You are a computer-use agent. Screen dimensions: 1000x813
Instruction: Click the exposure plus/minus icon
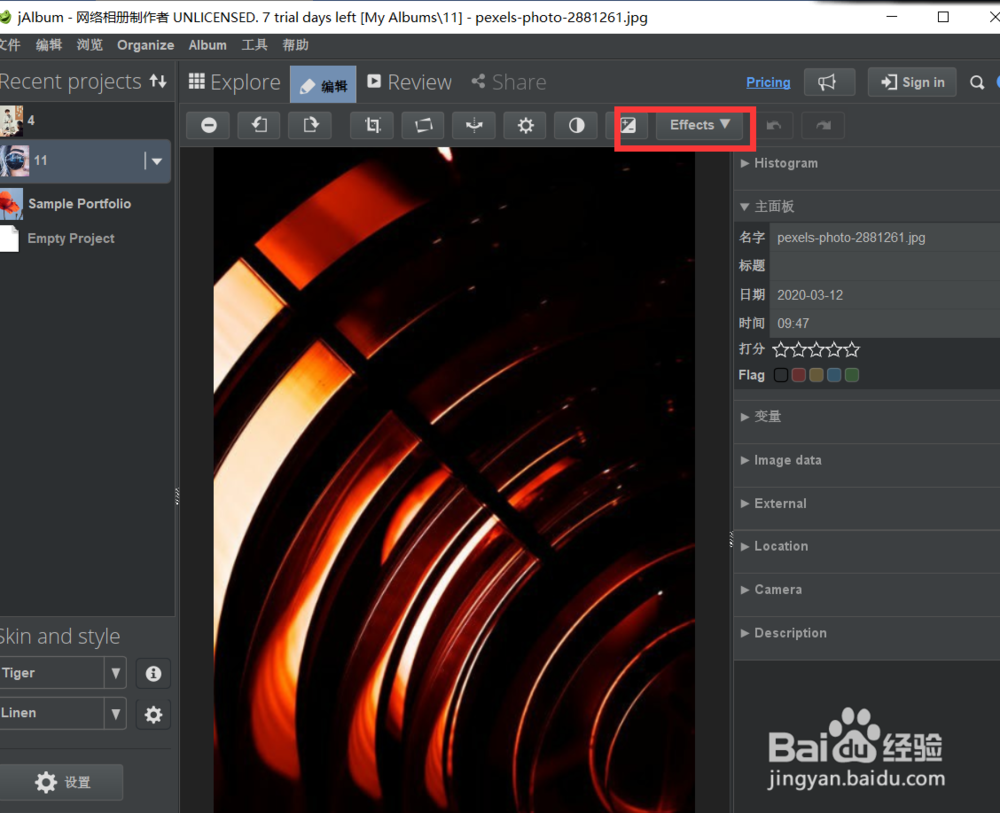[628, 125]
